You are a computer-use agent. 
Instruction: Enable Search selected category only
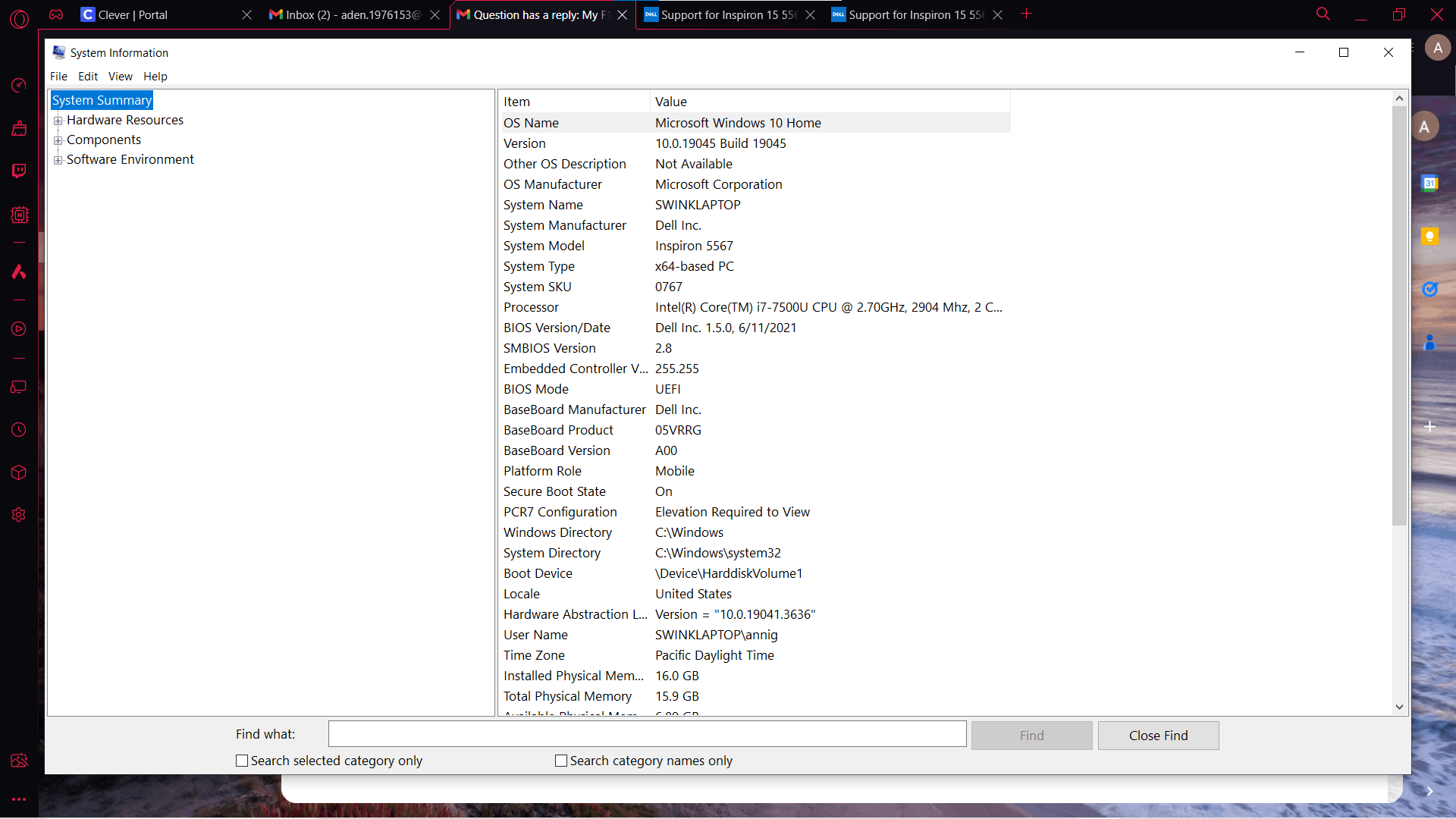[x=241, y=760]
